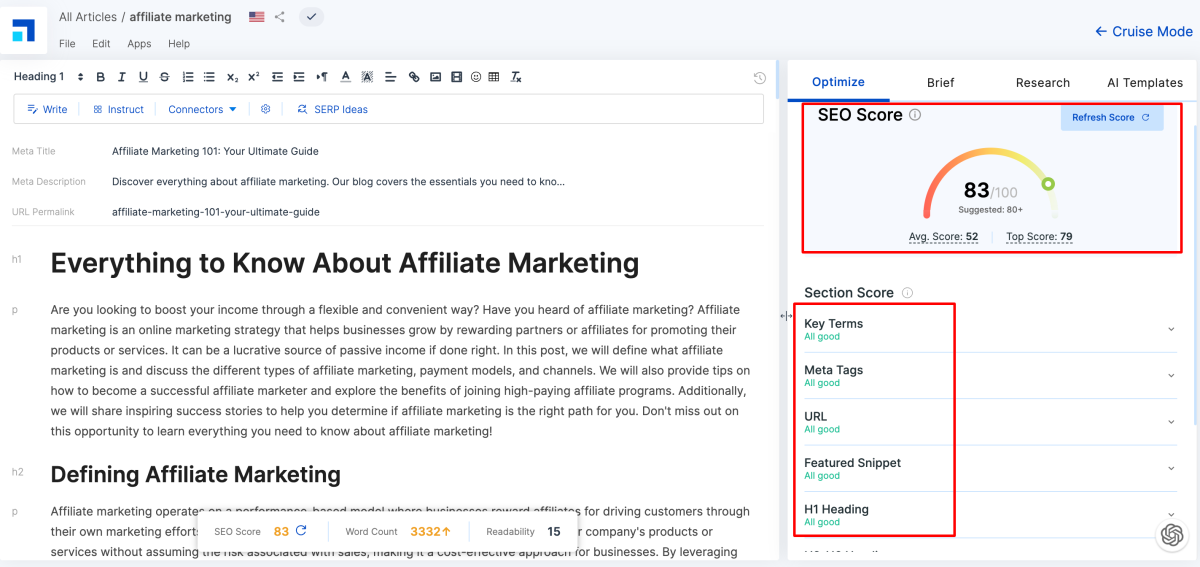The image size is (1200, 567).
Task: Click the insert image icon
Action: [435, 77]
